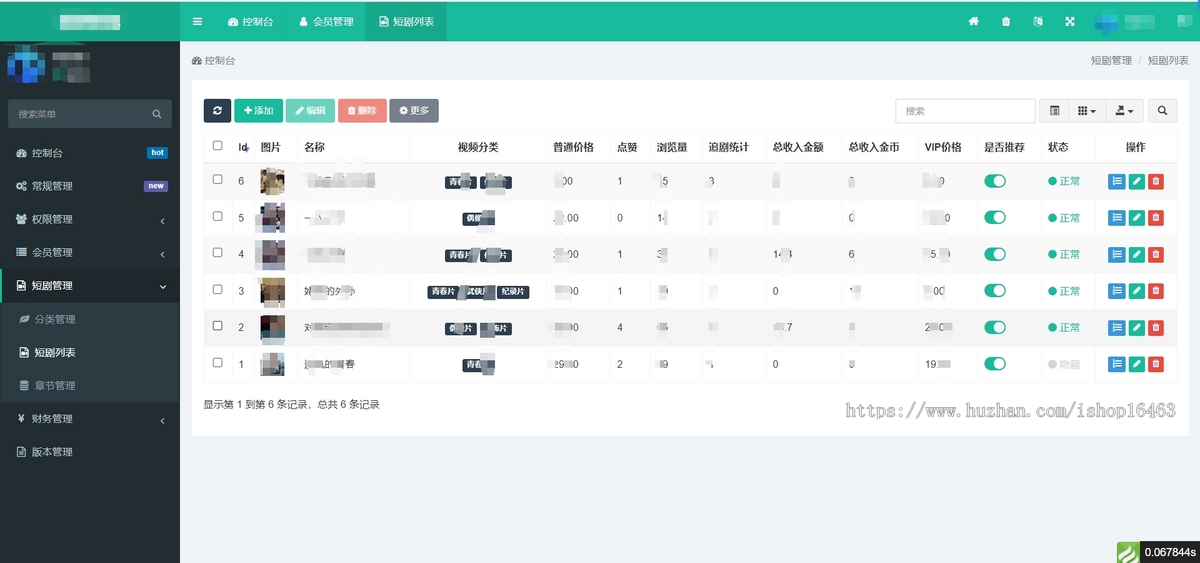Screen dimensions: 1200x563
Task: Click 控制台 breadcrumb above the table
Action: pyautogui.click(x=214, y=61)
